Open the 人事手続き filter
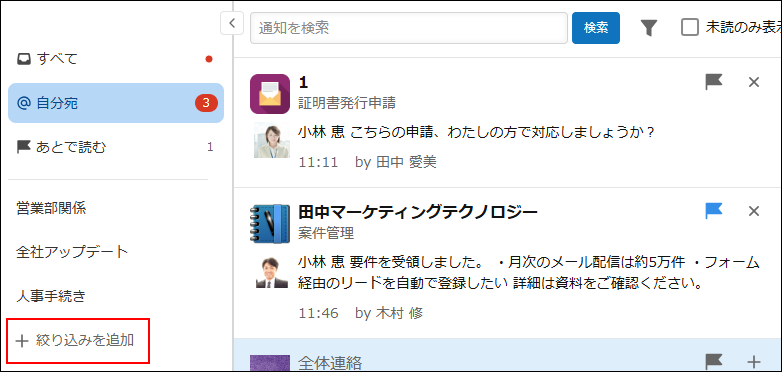782x372 pixels. (x=51, y=296)
